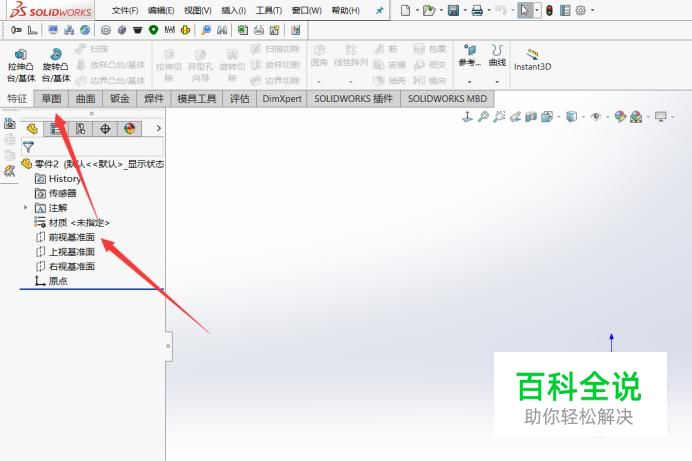Click Zoom to Area magnifier icon

click(x=499, y=116)
